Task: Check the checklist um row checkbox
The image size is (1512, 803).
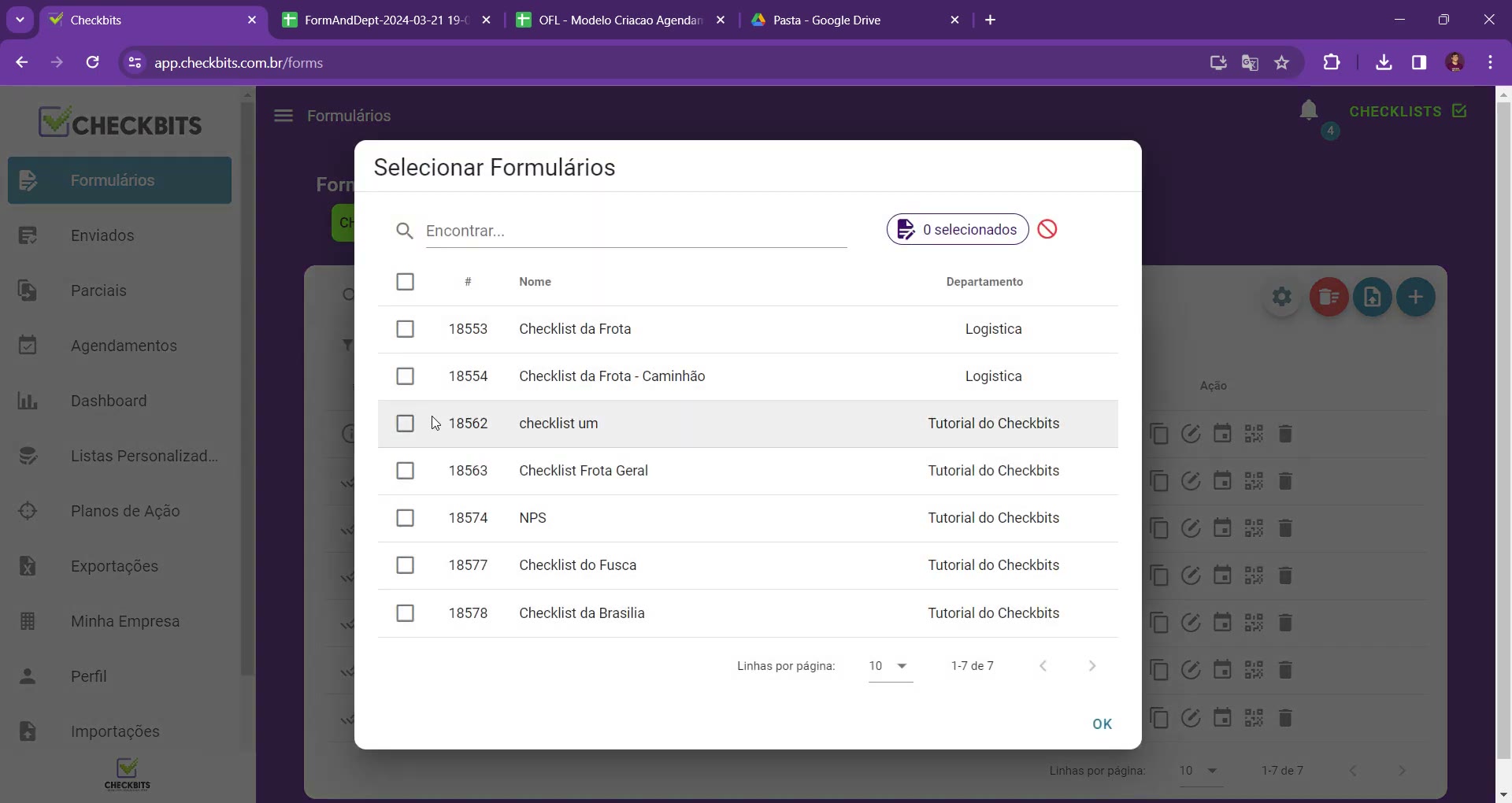Action: pos(405,424)
